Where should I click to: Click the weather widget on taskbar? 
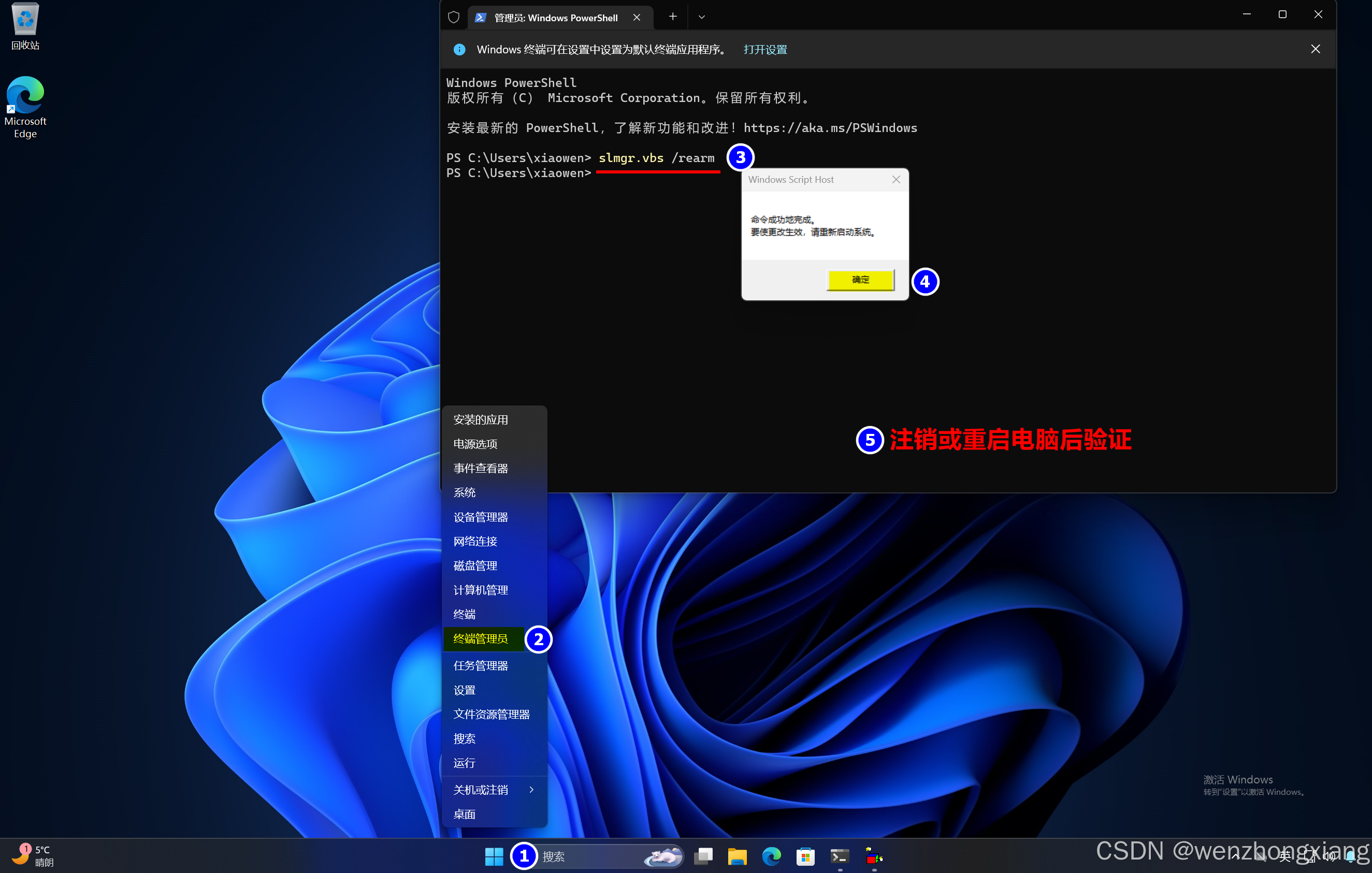coord(33,855)
